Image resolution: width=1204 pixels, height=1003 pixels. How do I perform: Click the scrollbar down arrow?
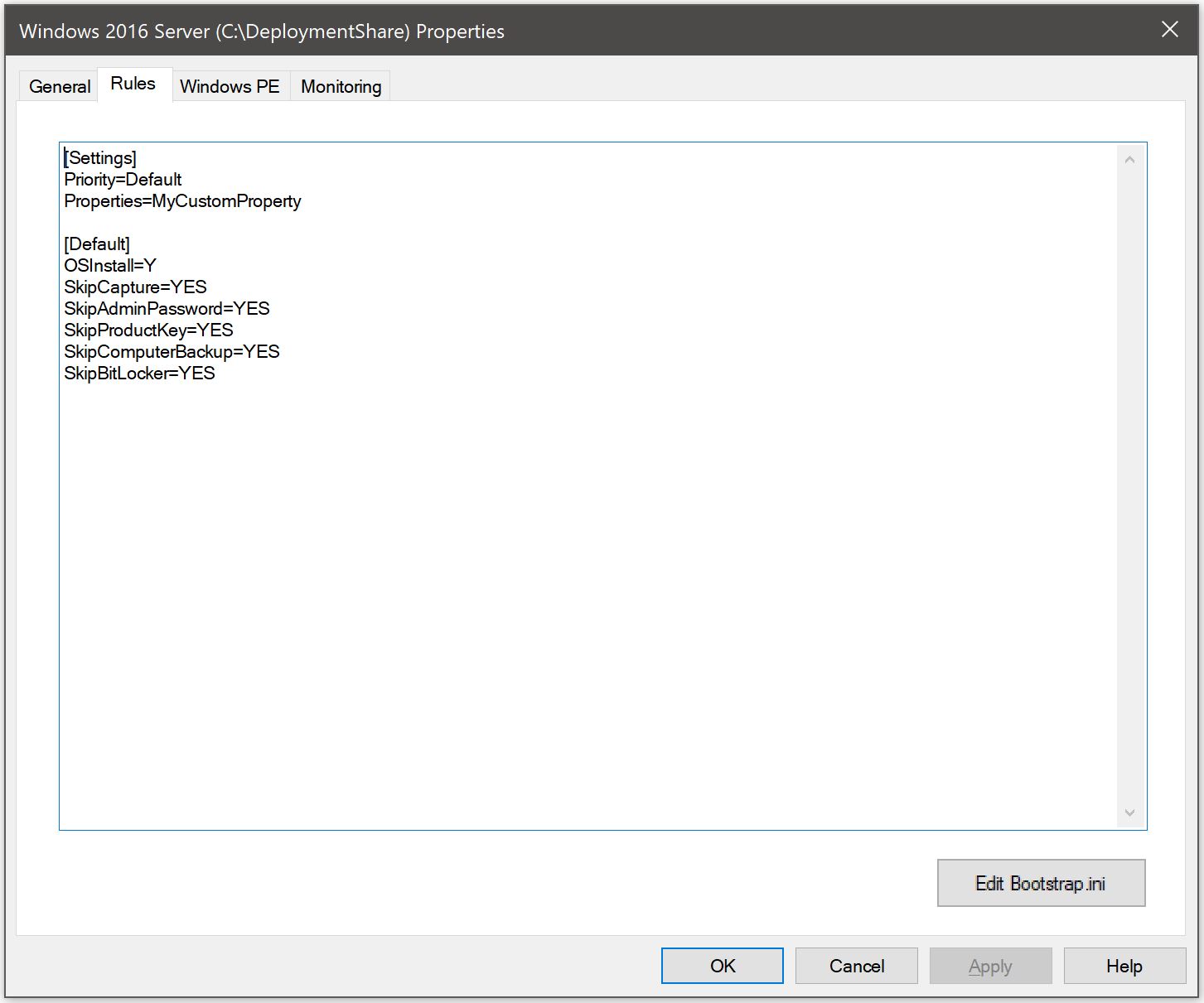1130,813
